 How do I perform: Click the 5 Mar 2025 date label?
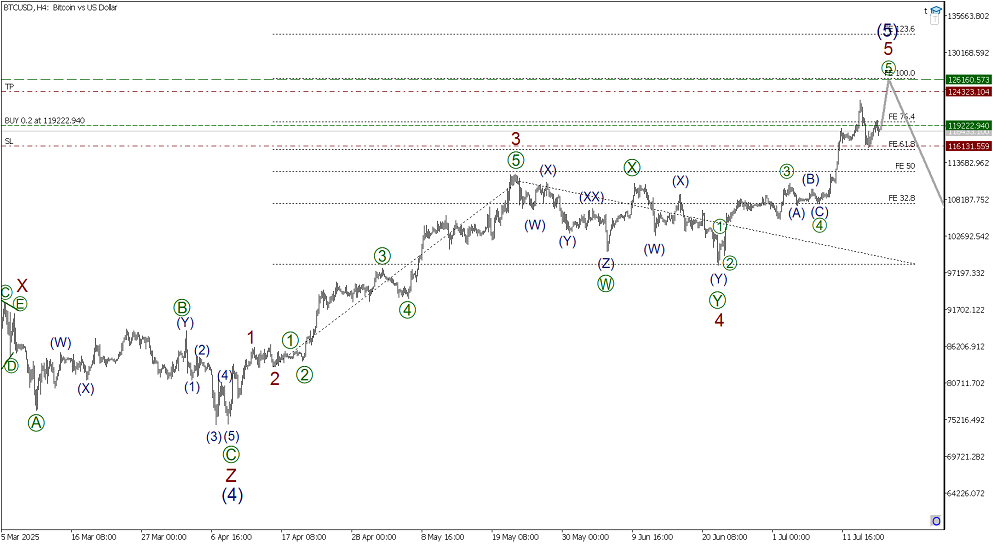coord(20,537)
